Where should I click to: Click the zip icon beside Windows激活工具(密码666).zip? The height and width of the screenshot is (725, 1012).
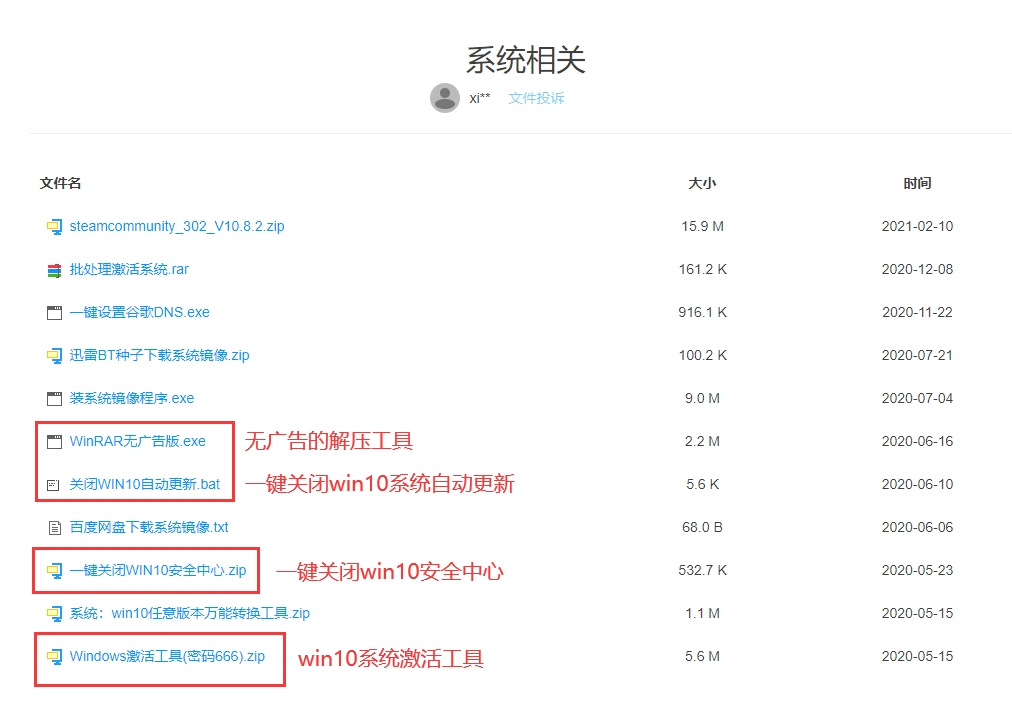click(54, 657)
